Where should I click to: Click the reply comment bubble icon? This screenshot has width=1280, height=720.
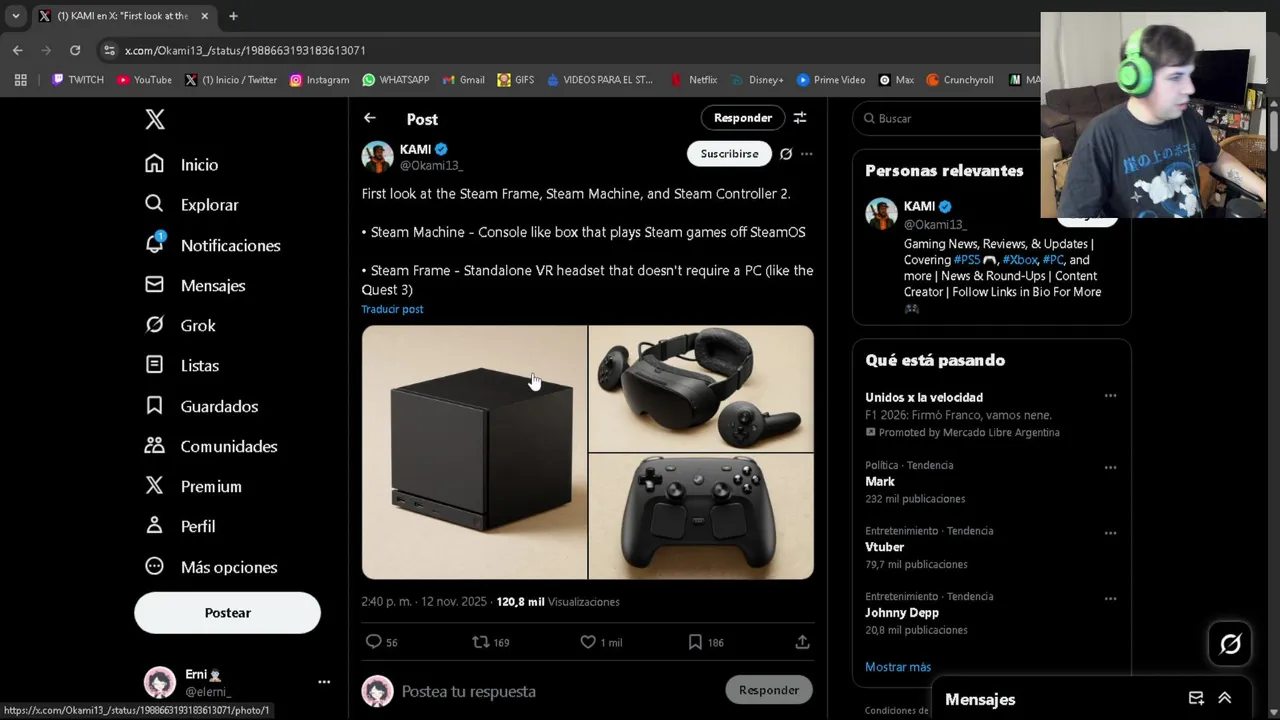pyautogui.click(x=374, y=642)
